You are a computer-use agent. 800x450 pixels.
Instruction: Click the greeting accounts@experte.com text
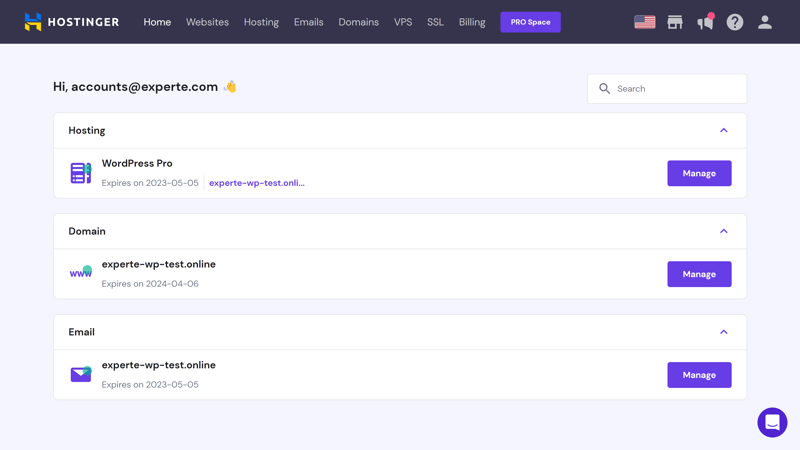(x=144, y=87)
